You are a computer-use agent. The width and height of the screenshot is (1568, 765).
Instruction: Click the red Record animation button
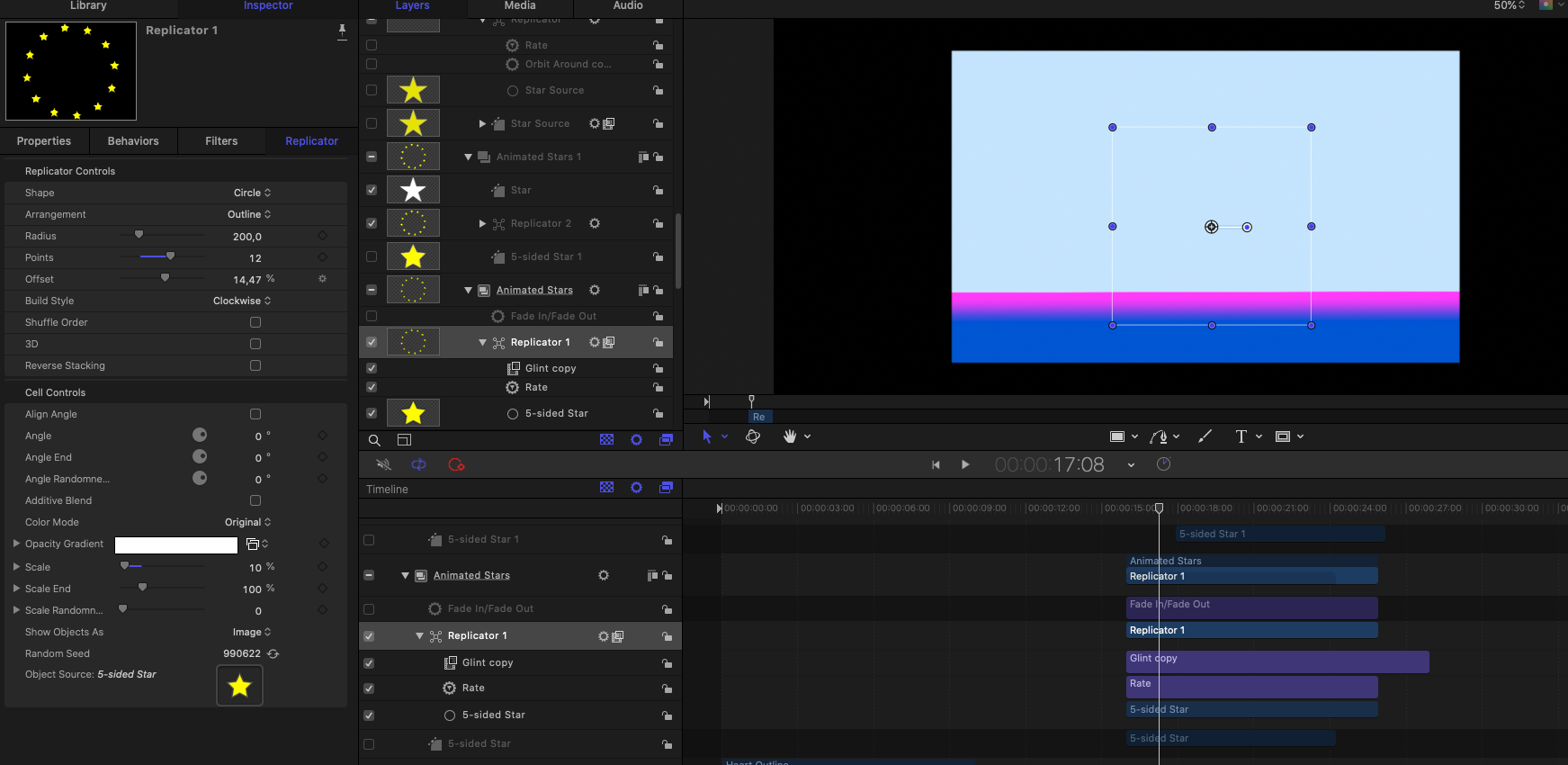coord(456,464)
